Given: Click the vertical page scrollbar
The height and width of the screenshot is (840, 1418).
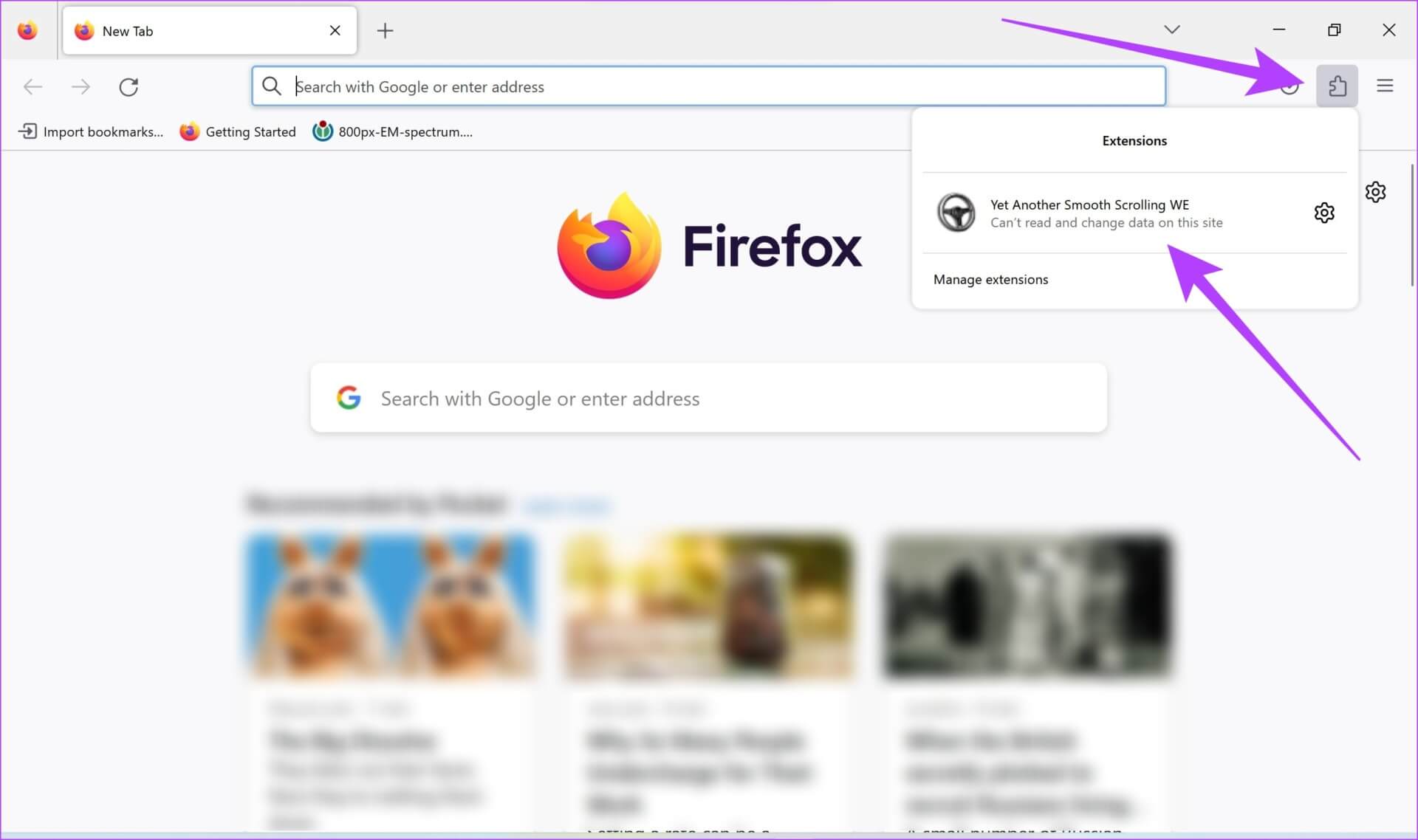Looking at the screenshot, I should pos(1411,225).
